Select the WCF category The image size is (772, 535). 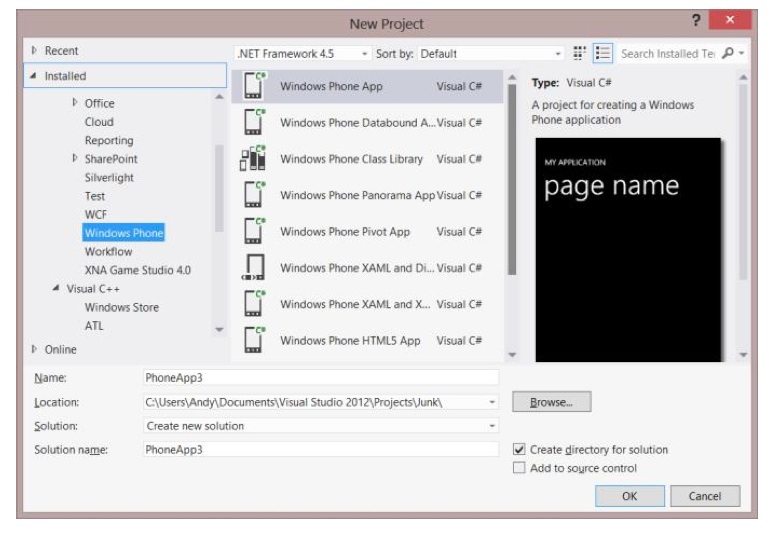pos(96,215)
